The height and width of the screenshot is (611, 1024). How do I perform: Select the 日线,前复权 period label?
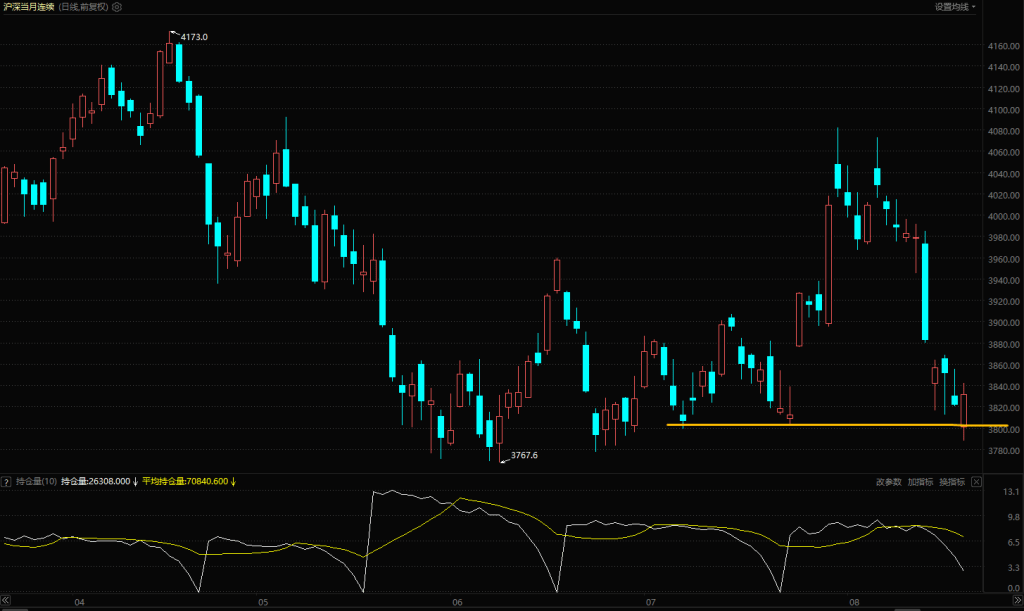84,7
